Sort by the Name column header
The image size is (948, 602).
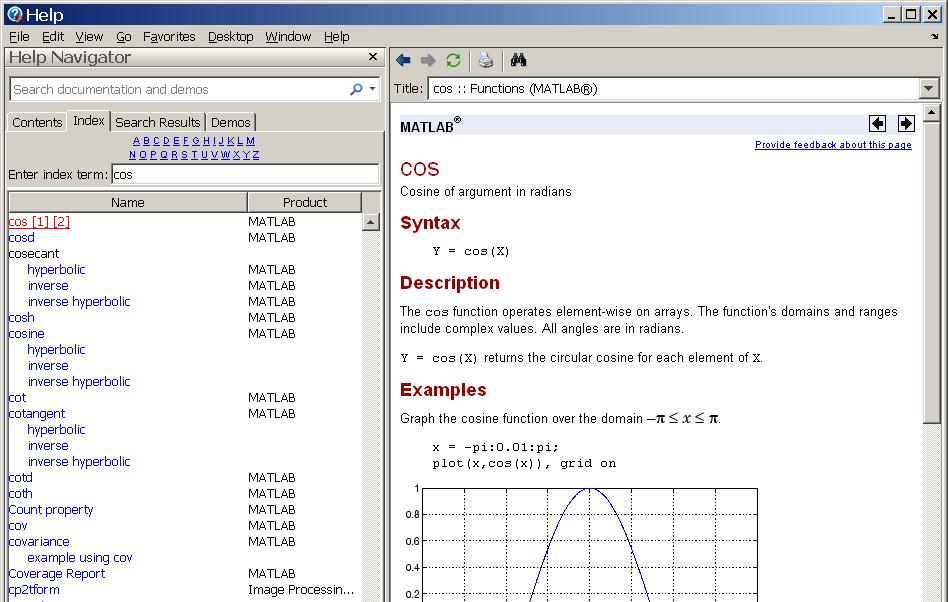128,202
